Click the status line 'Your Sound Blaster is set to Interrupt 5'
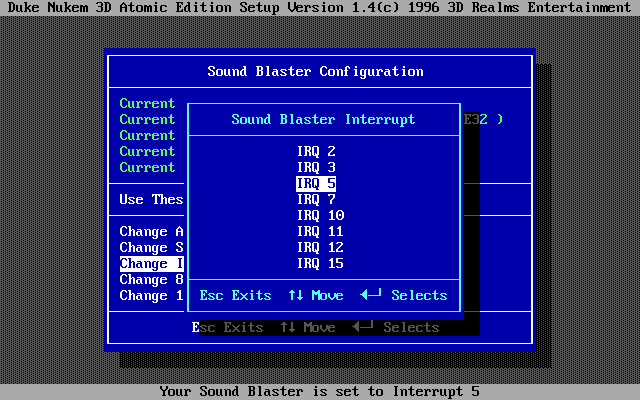Image resolution: width=640 pixels, height=400 pixels. 320,391
